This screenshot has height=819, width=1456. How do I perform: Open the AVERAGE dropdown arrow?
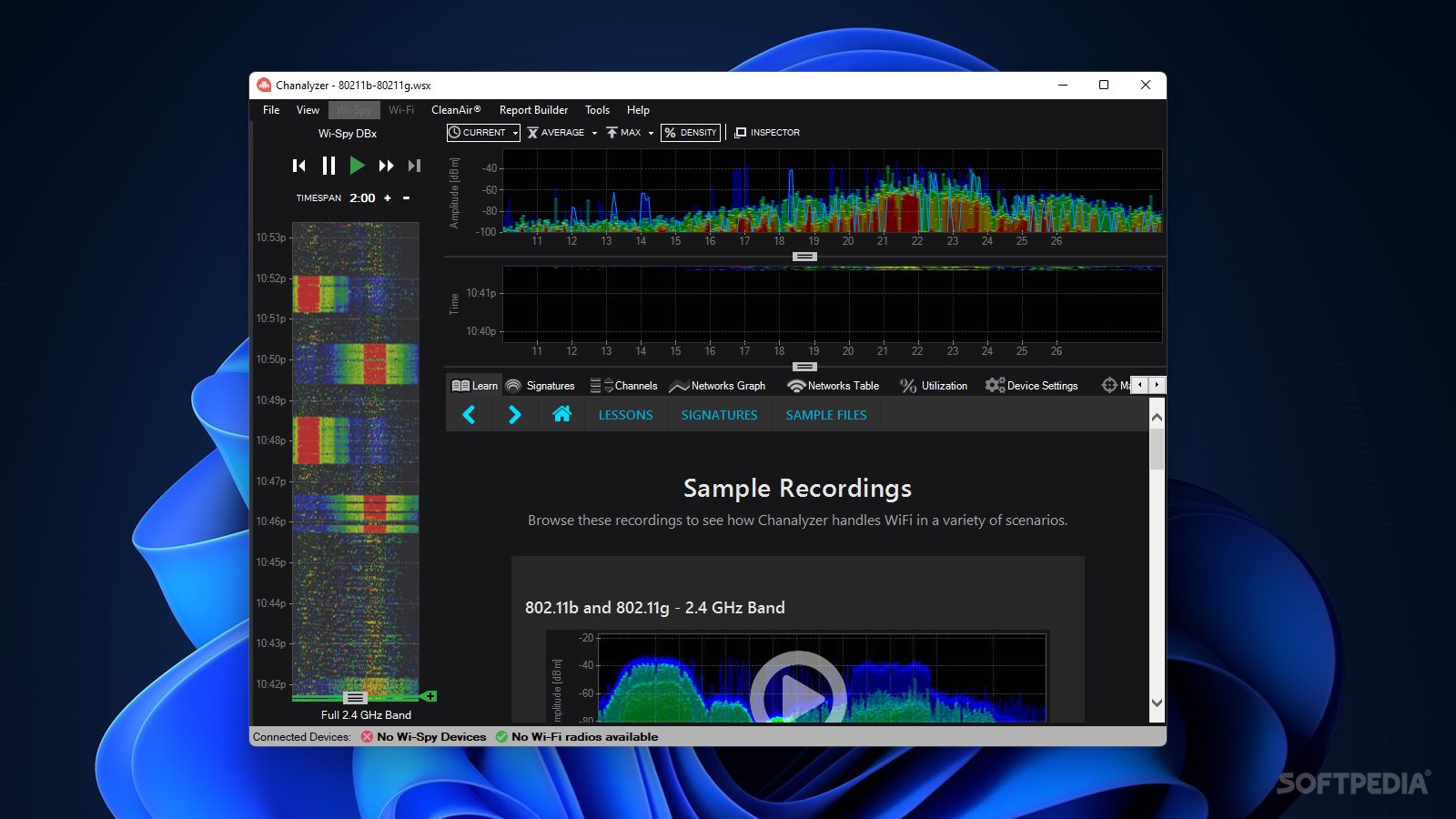click(x=594, y=133)
